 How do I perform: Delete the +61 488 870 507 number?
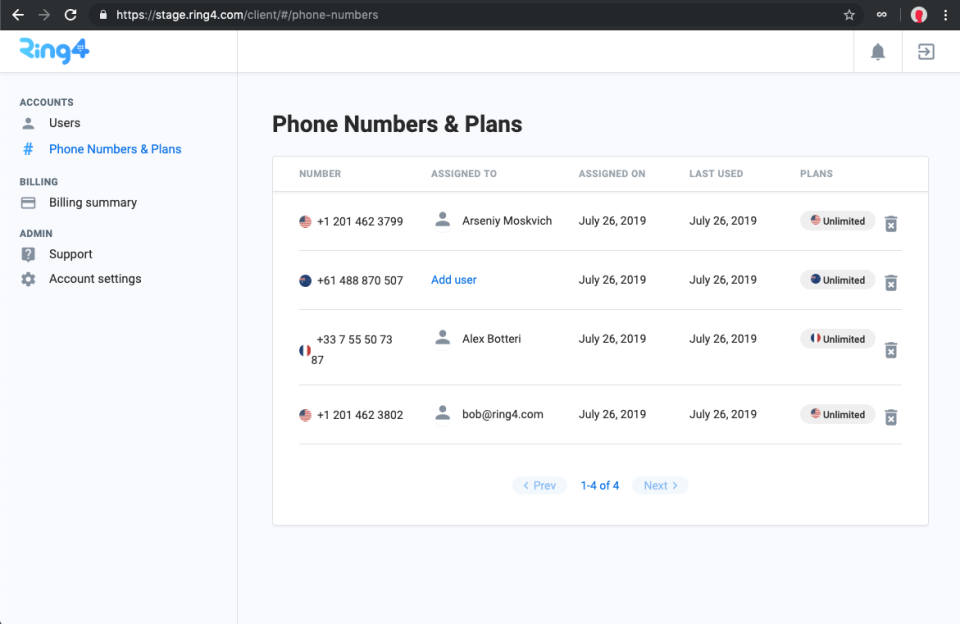pyautogui.click(x=891, y=283)
